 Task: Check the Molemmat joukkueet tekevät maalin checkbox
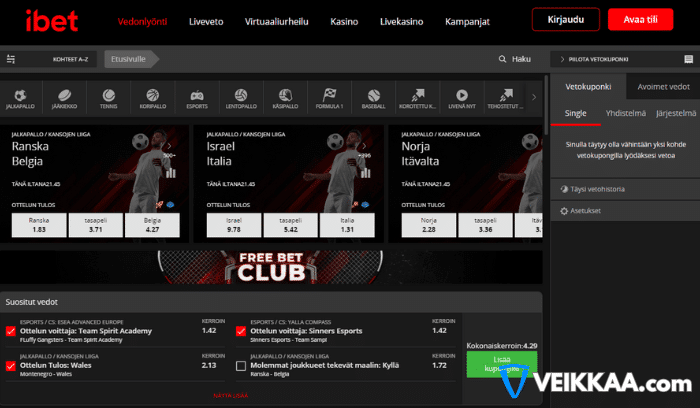pos(240,366)
